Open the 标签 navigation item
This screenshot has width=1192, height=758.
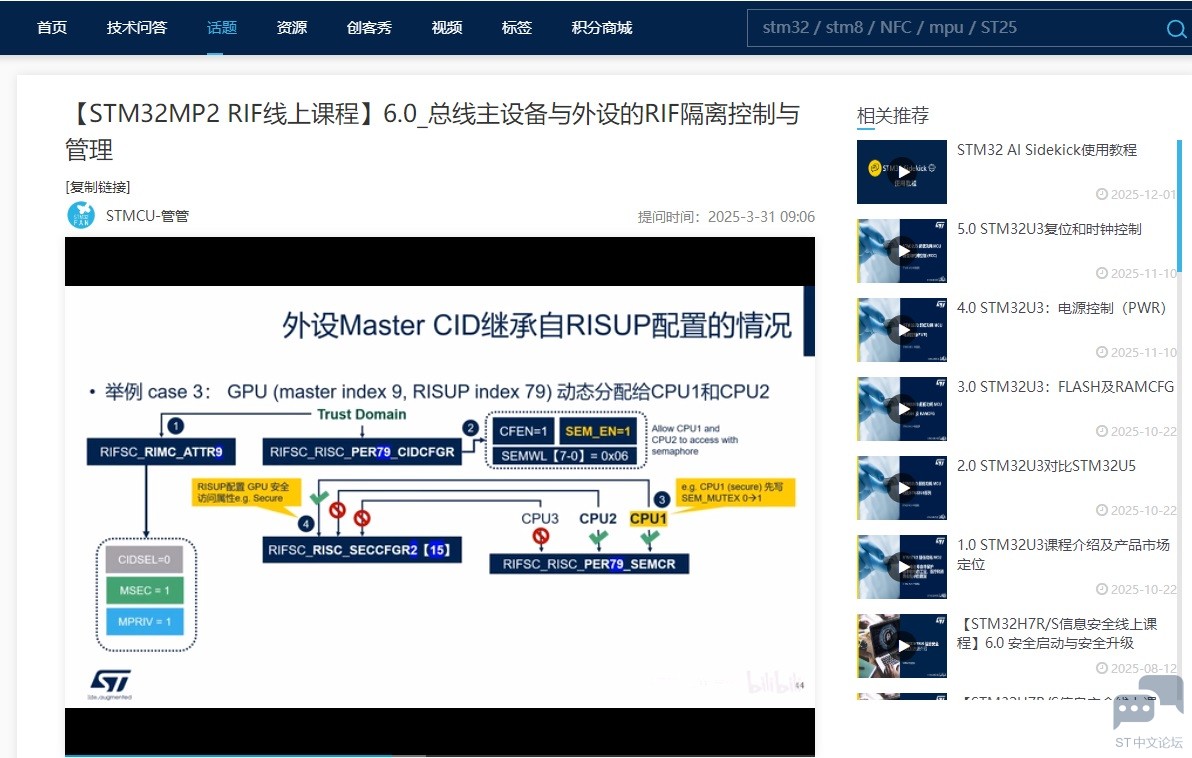(517, 28)
